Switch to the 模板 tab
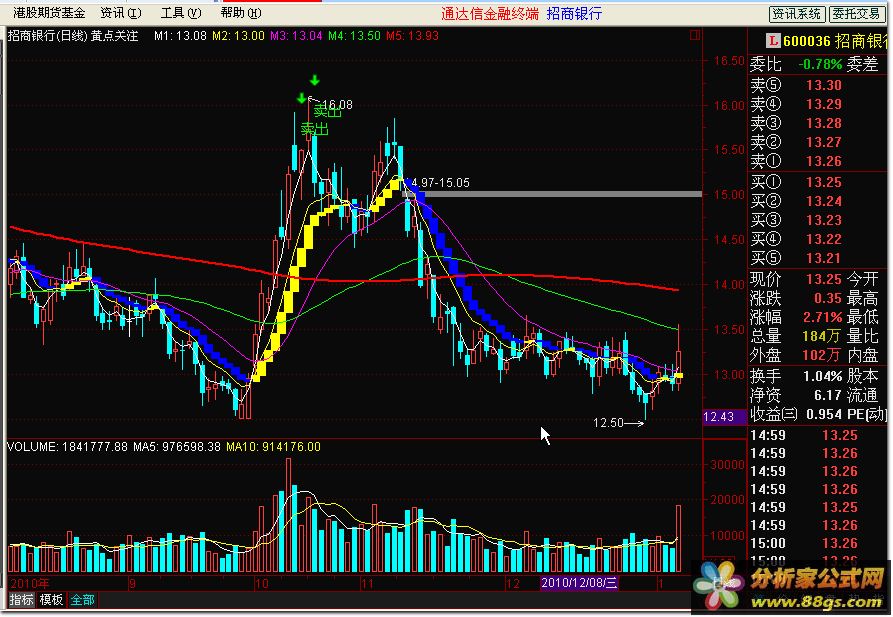This screenshot has height=617, width=893. (51, 599)
